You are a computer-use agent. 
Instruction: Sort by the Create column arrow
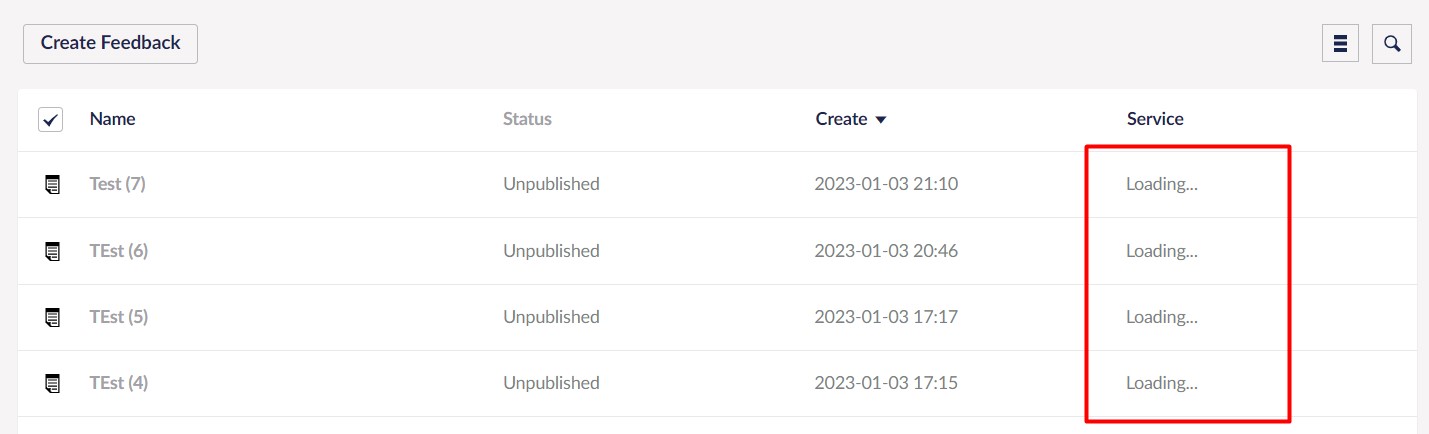tap(881, 120)
